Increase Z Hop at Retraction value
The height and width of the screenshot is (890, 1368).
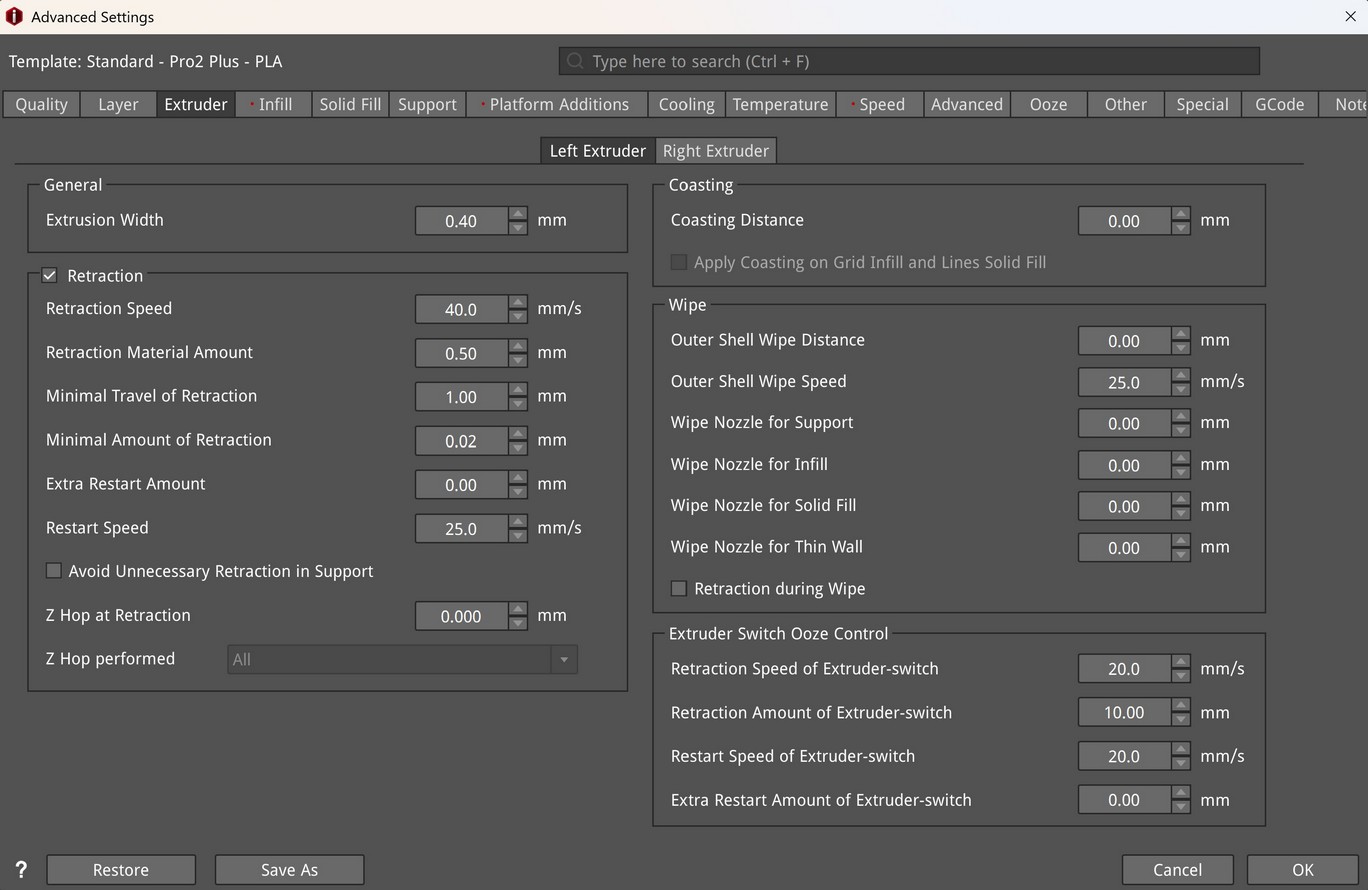click(517, 609)
